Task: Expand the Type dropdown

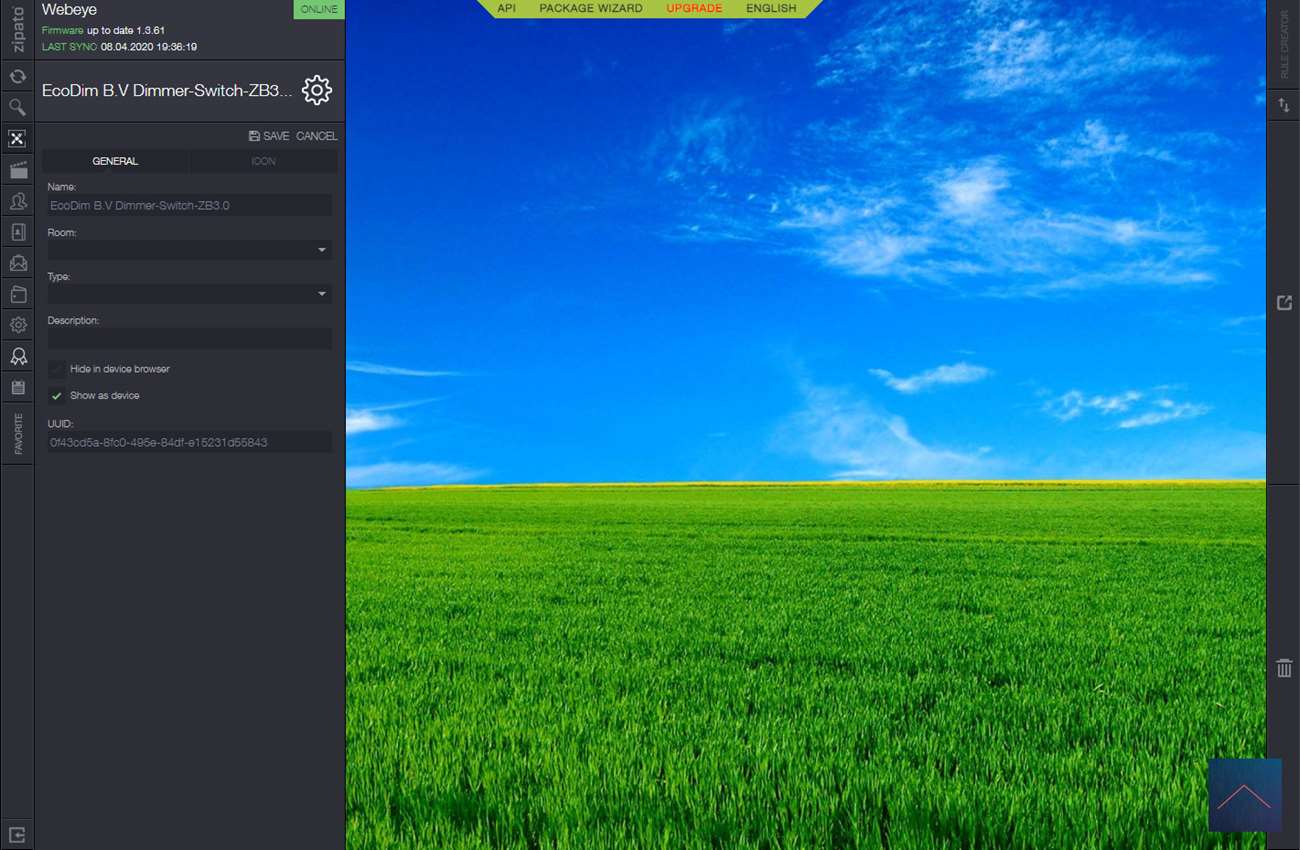Action: click(x=189, y=294)
